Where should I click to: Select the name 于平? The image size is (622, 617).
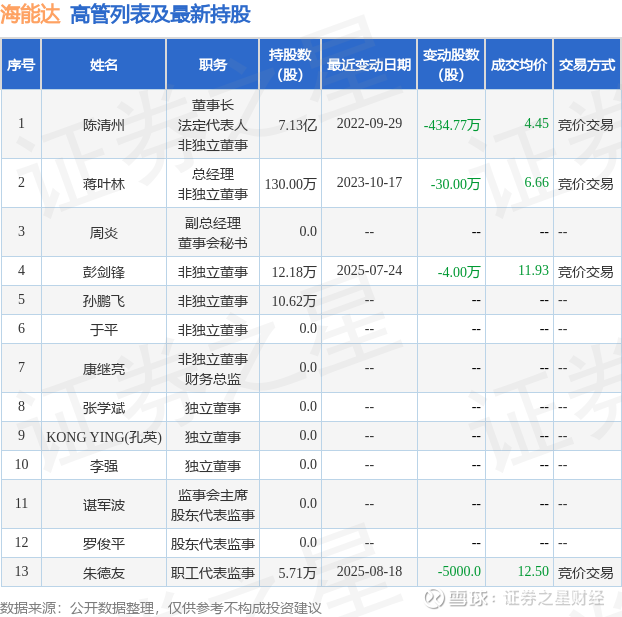point(104,330)
